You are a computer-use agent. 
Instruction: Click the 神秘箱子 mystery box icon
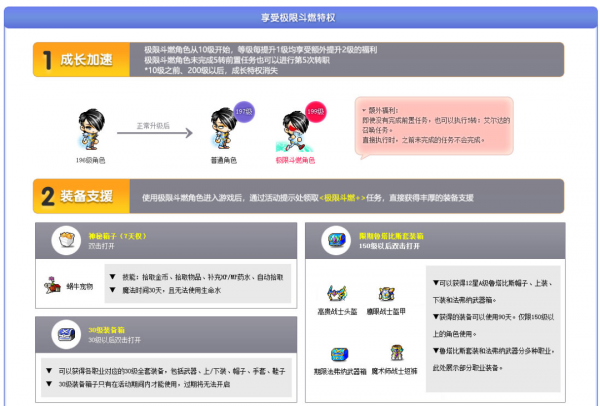(x=66, y=241)
